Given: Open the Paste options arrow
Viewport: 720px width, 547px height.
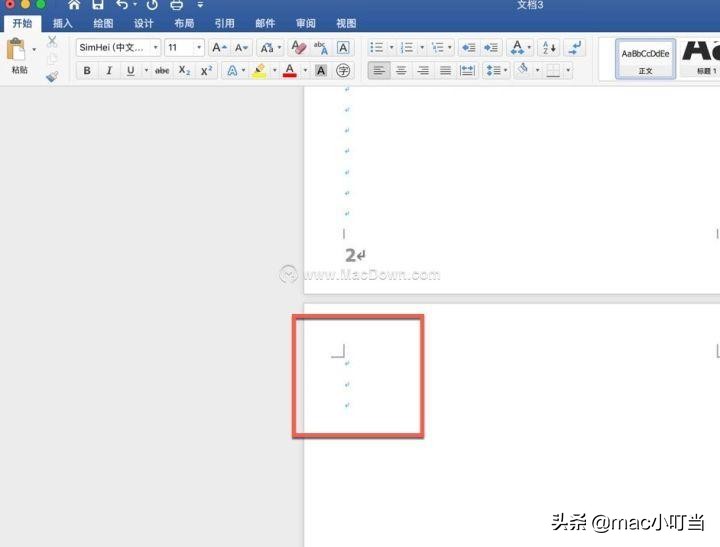Looking at the screenshot, I should [34, 49].
